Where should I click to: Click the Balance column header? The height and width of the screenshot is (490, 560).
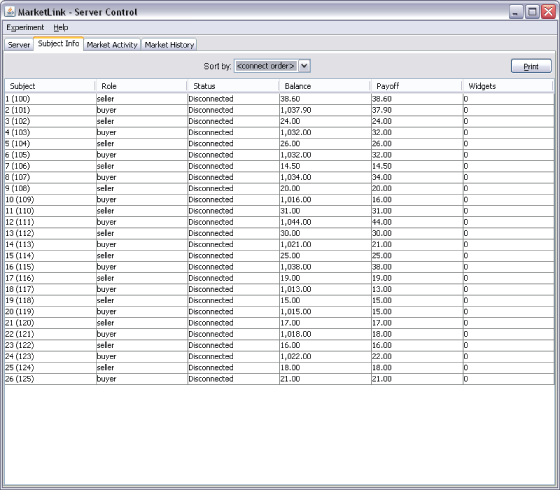click(325, 86)
